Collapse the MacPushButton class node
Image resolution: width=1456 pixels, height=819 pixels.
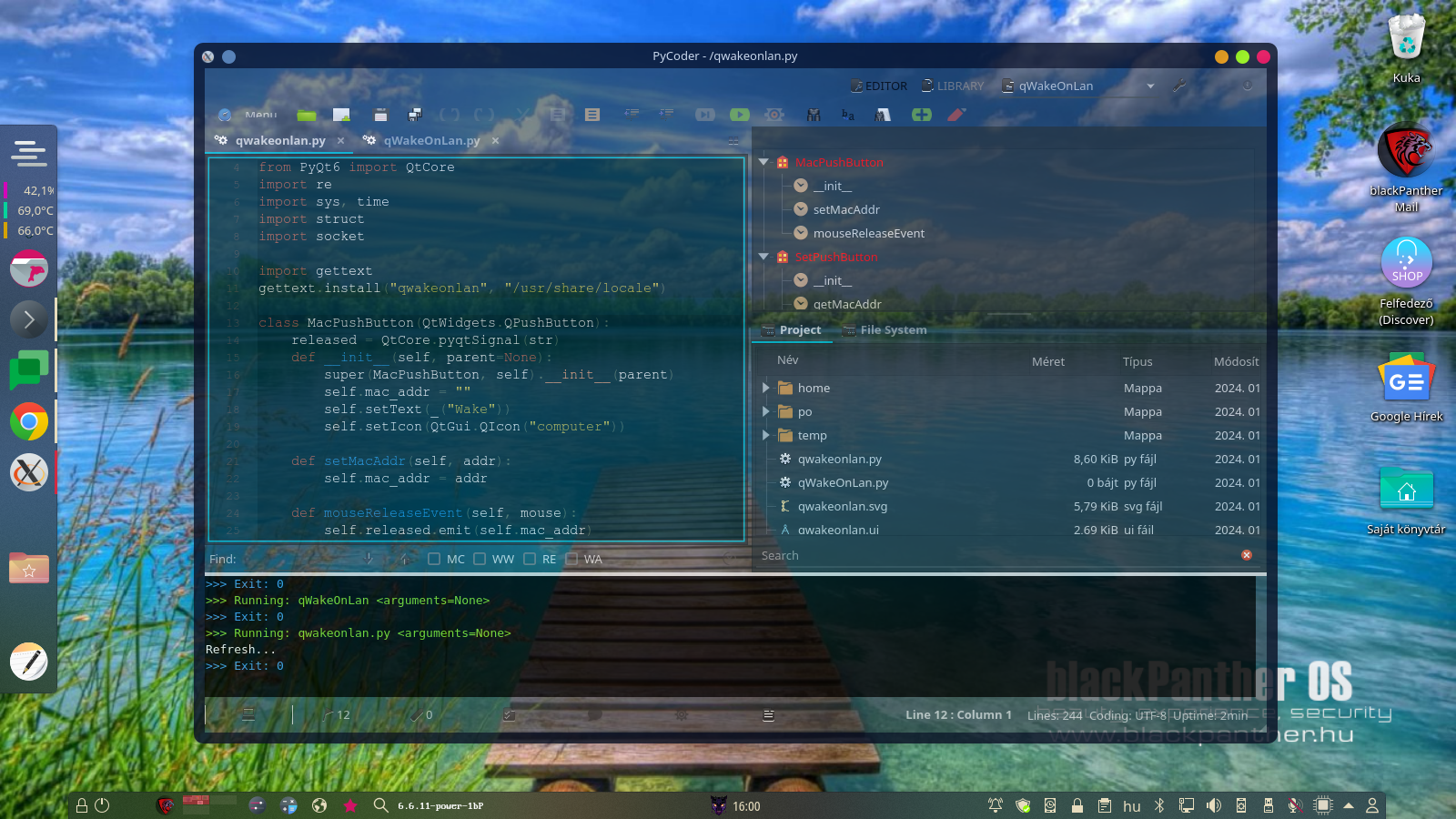(763, 162)
